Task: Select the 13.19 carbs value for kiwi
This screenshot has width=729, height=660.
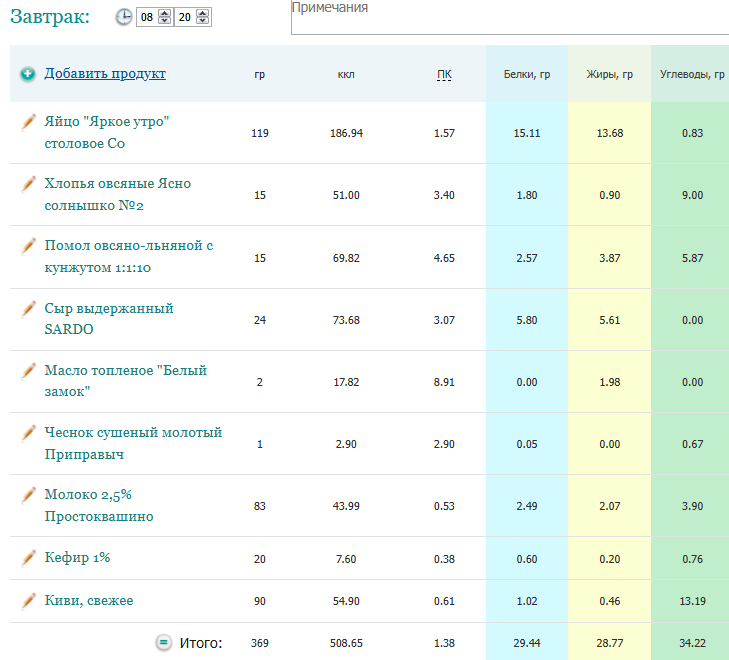Action: coord(692,601)
